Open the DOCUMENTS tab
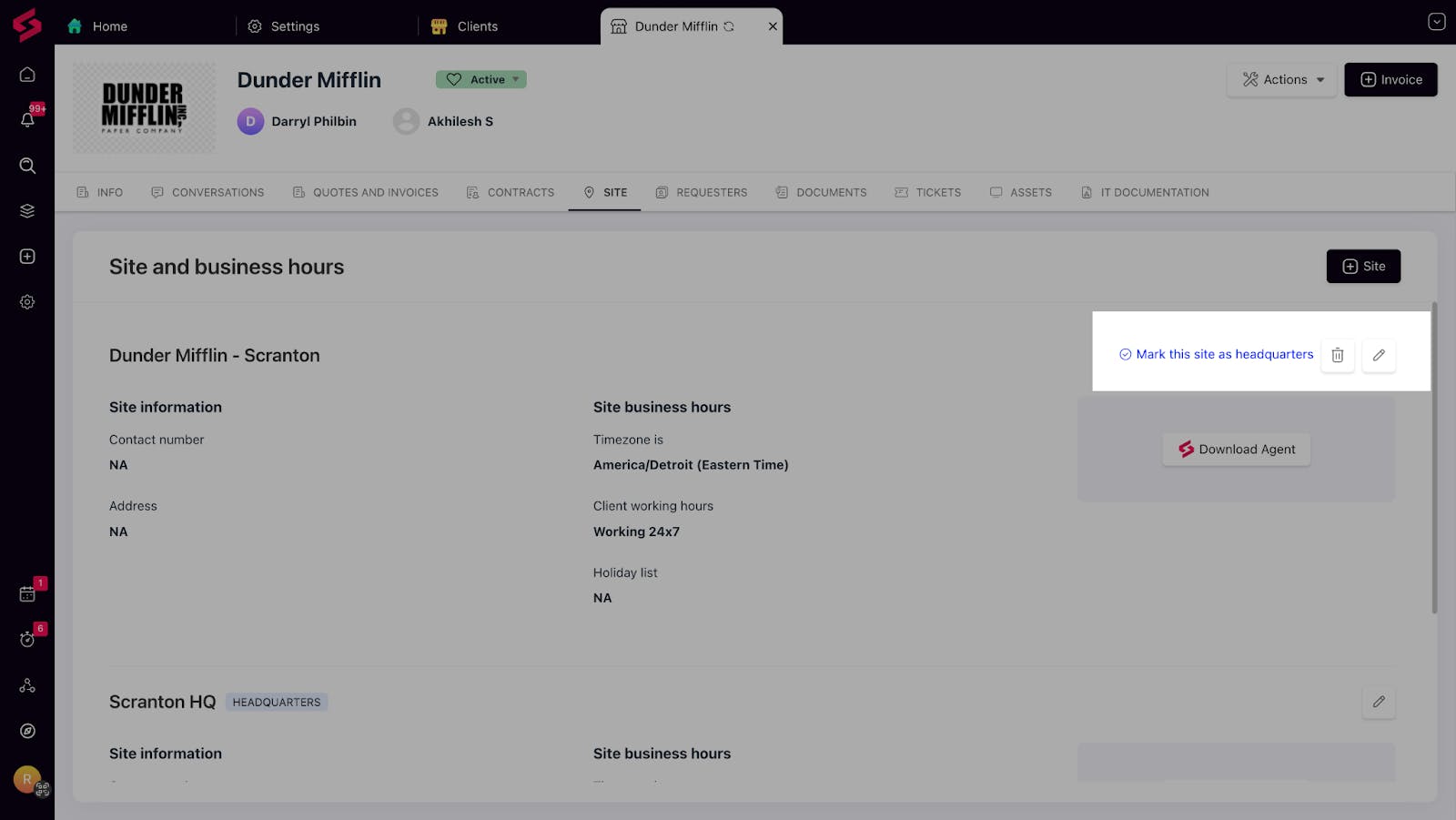This screenshot has height=820, width=1456. pos(821,192)
